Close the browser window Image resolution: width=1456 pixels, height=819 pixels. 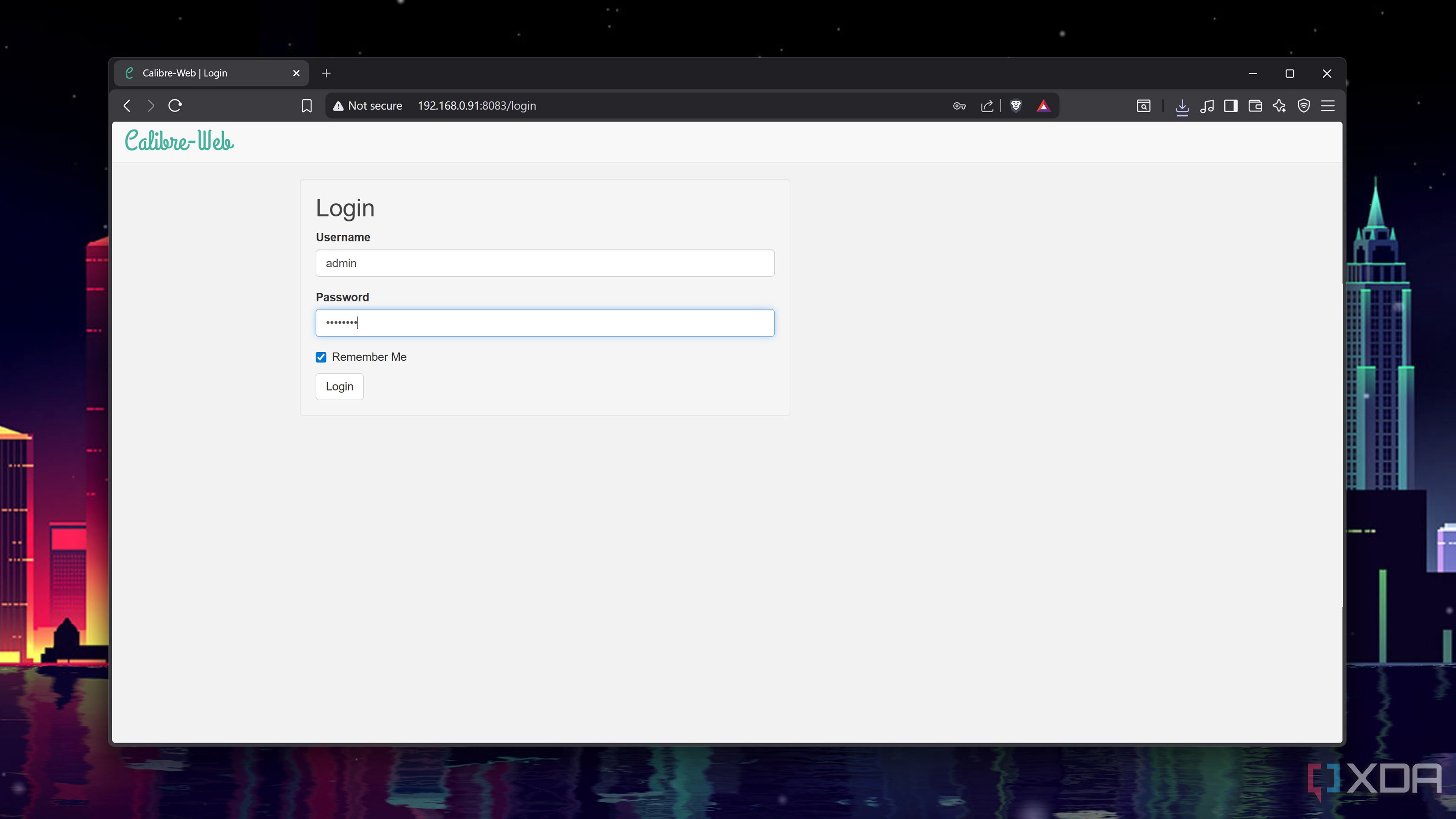[1327, 74]
